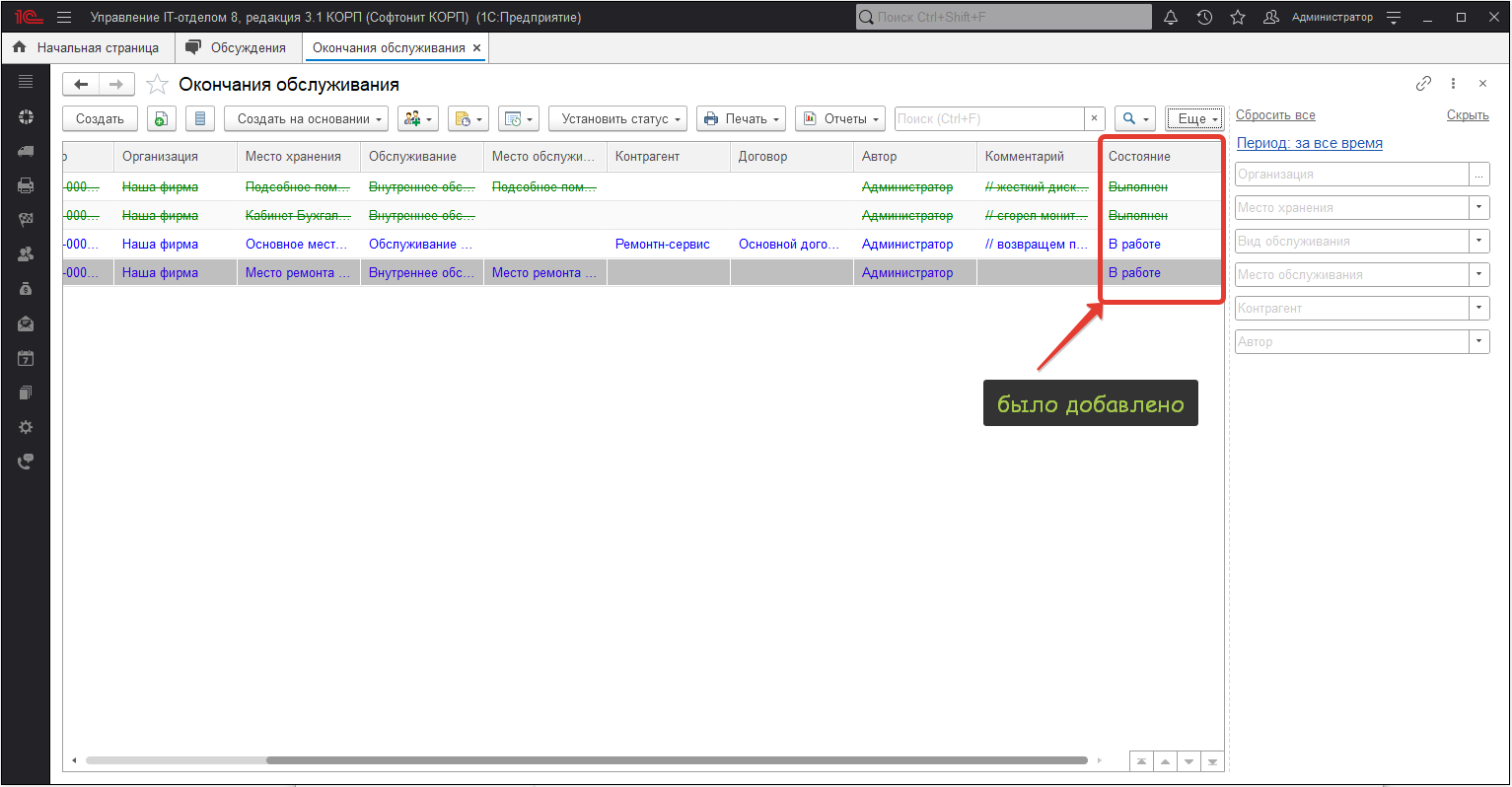
Task: Click the 'Сбросить все' link
Action: tap(1275, 115)
